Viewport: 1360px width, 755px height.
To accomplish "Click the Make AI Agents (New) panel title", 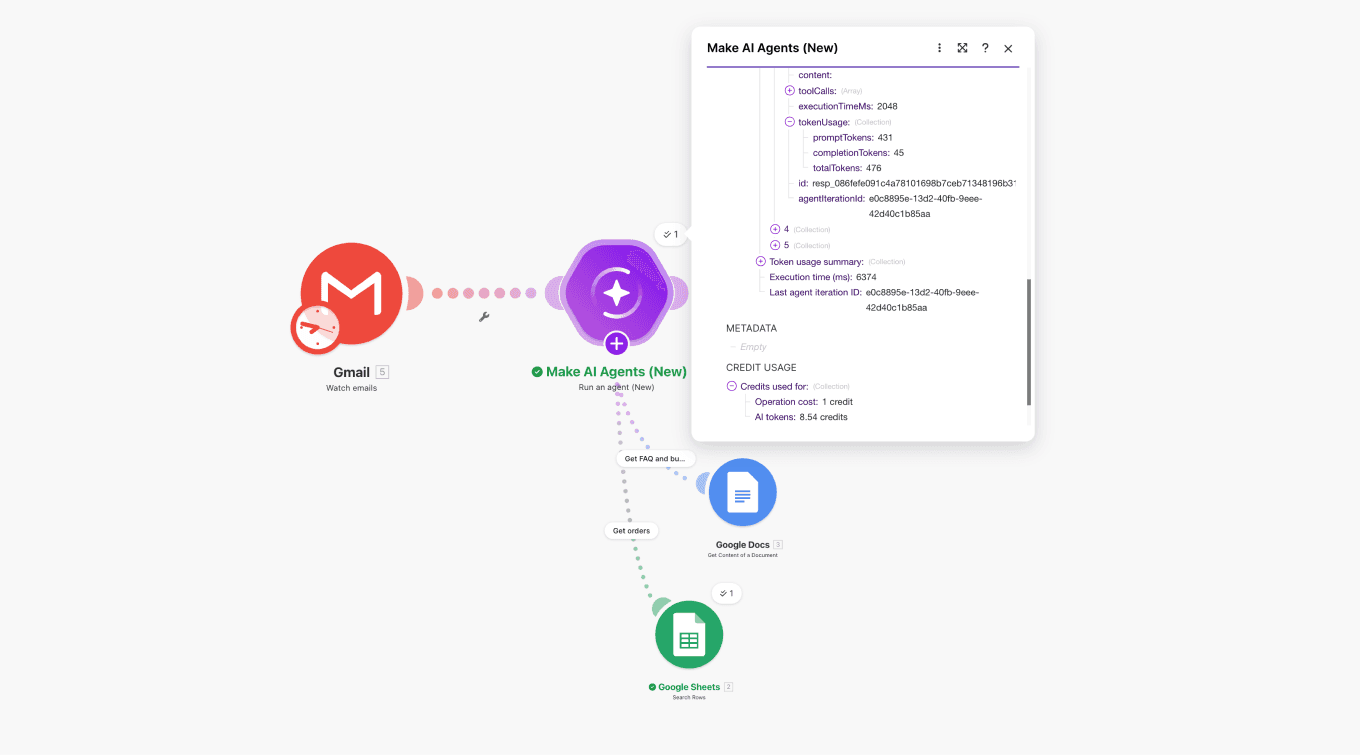I will [x=771, y=47].
